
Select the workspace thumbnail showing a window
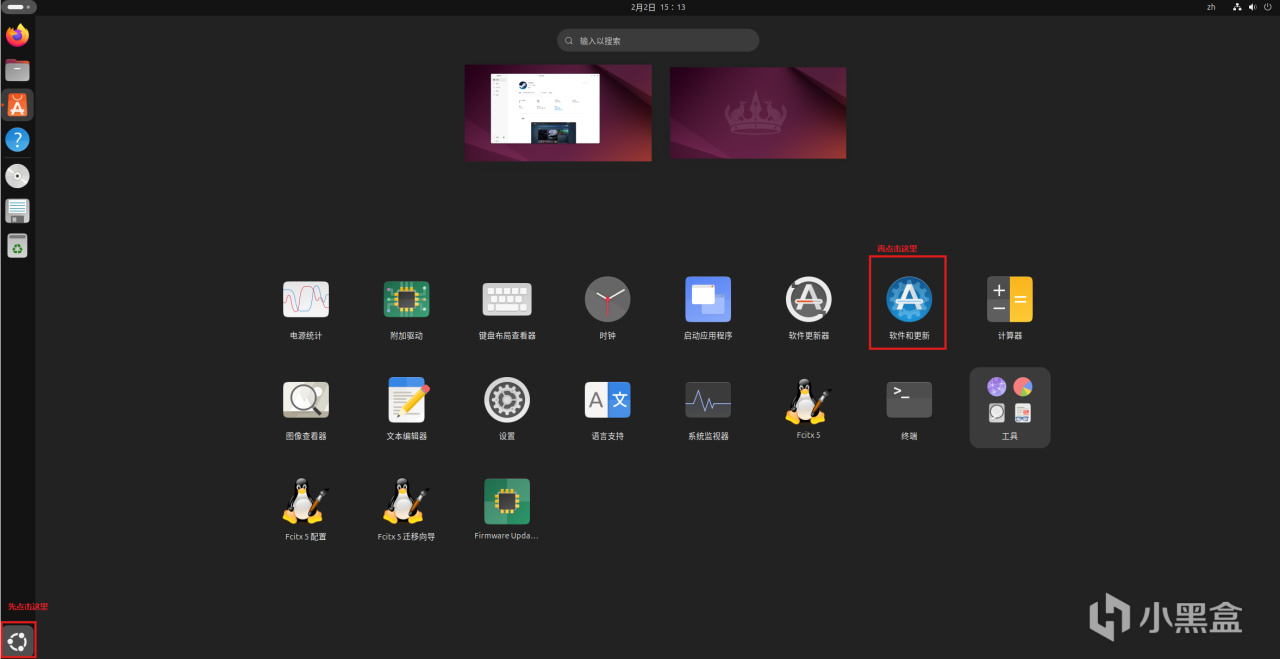pos(558,113)
